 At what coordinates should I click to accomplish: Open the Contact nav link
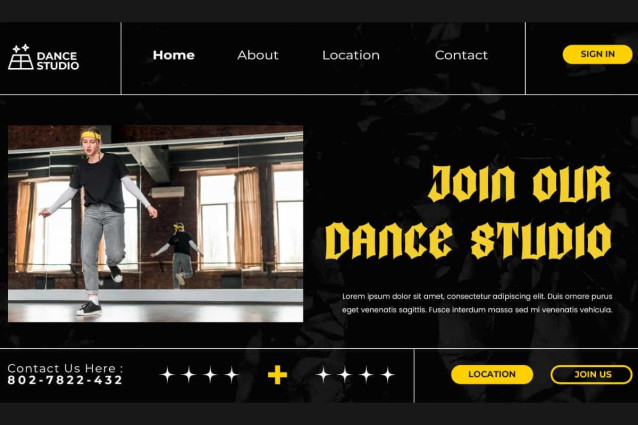[x=461, y=55]
